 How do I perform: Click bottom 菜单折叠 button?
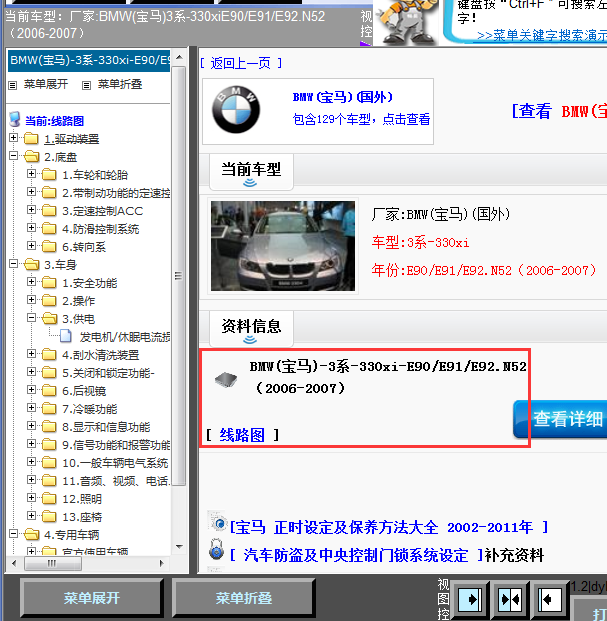click(x=244, y=598)
